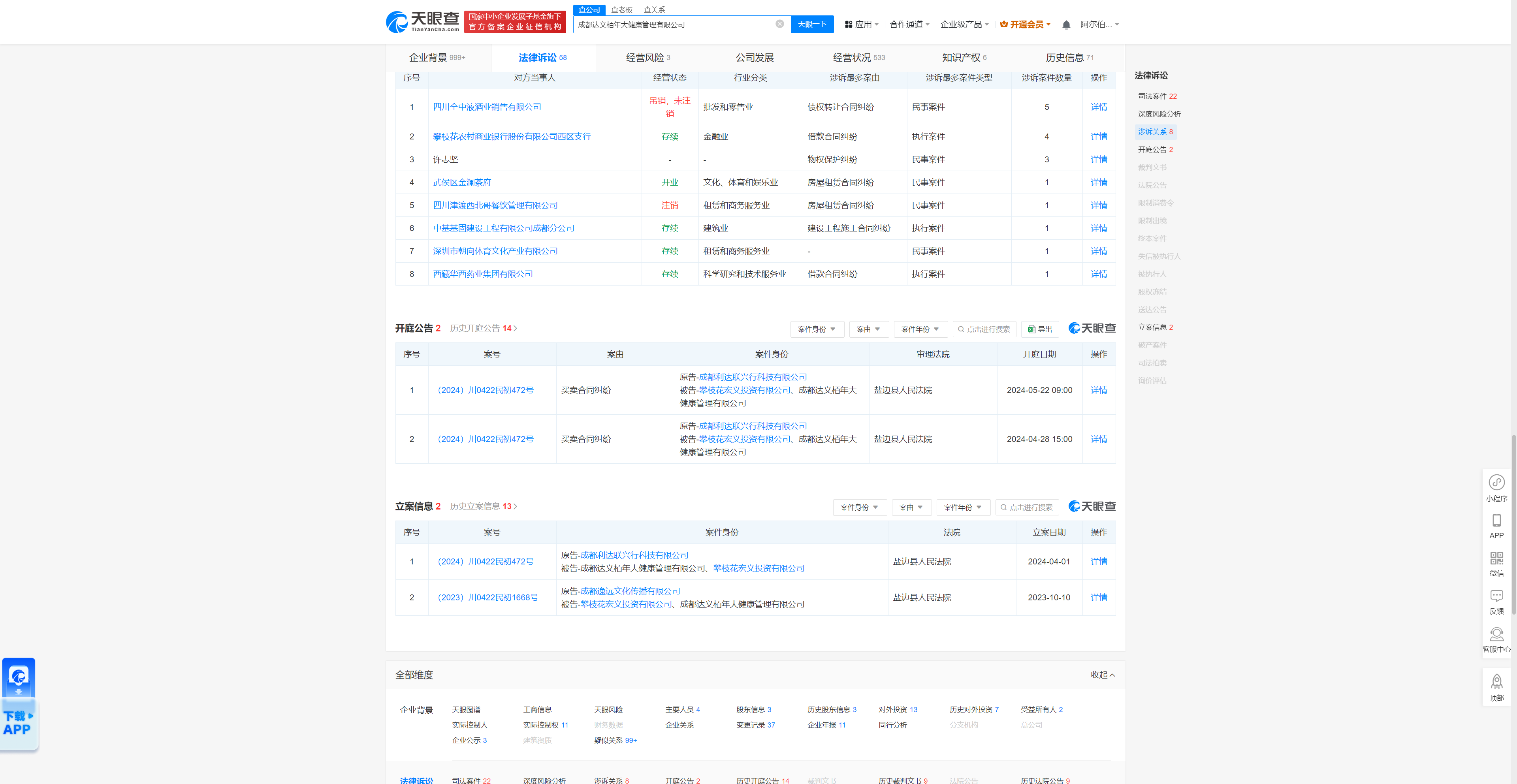Open notifications bell icon

tap(1066, 25)
